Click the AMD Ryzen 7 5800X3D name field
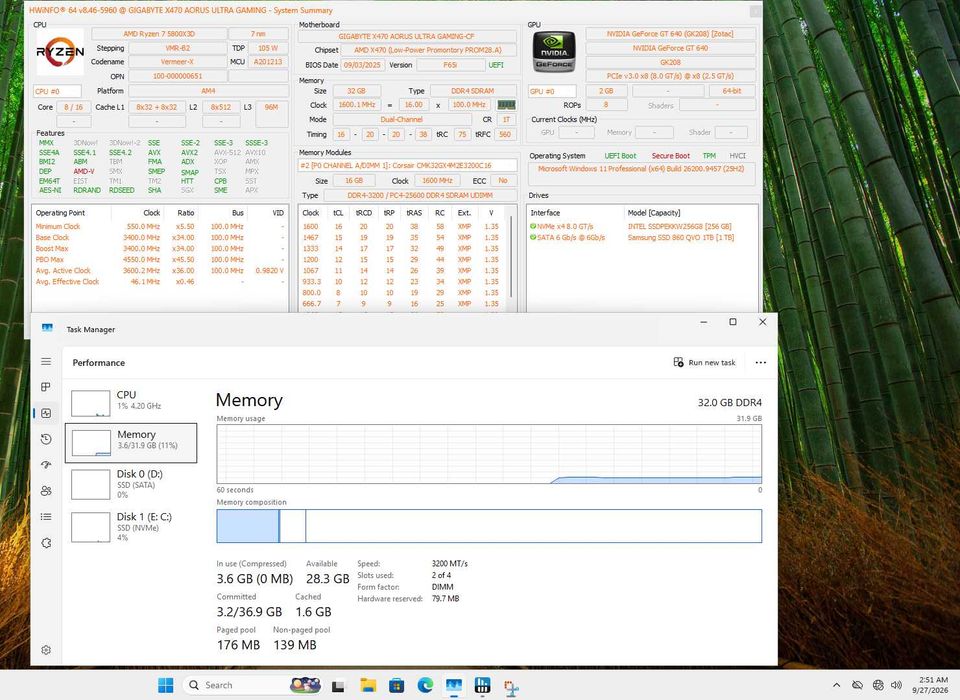 tap(159, 34)
